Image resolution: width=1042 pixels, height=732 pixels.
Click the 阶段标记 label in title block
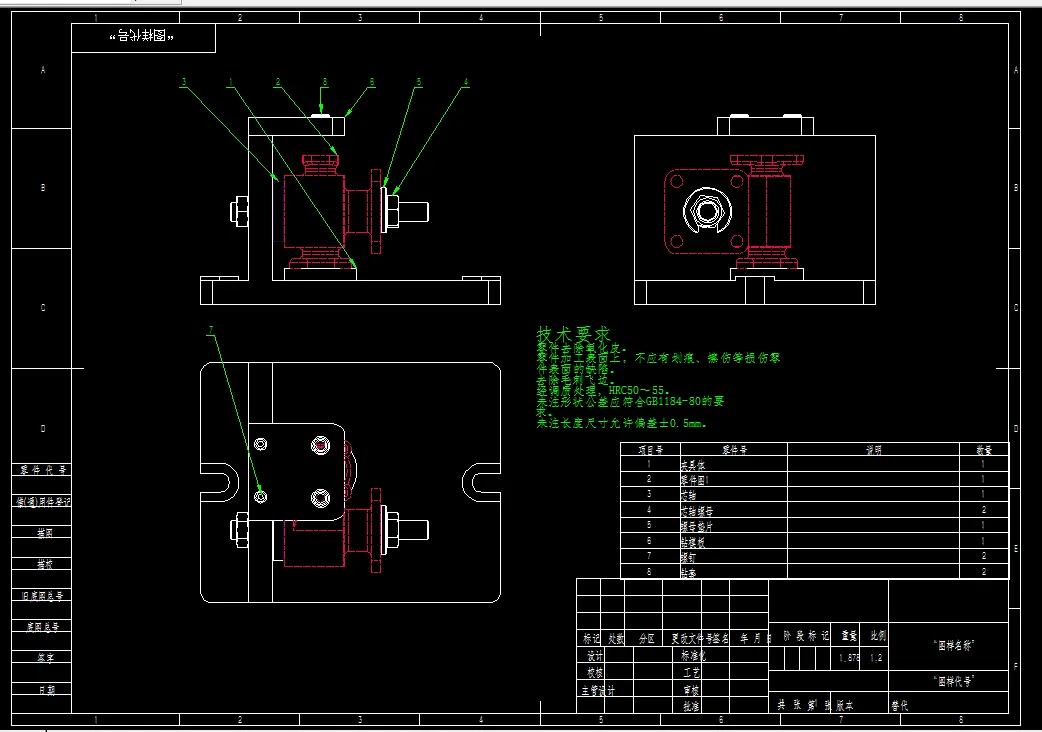click(805, 636)
